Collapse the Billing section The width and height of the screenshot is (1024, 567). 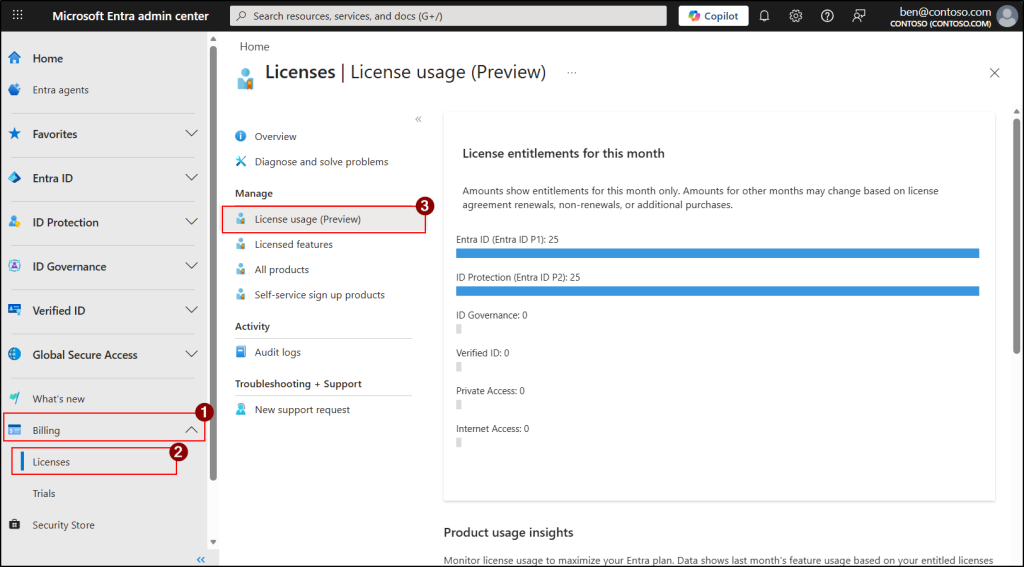tap(192, 430)
